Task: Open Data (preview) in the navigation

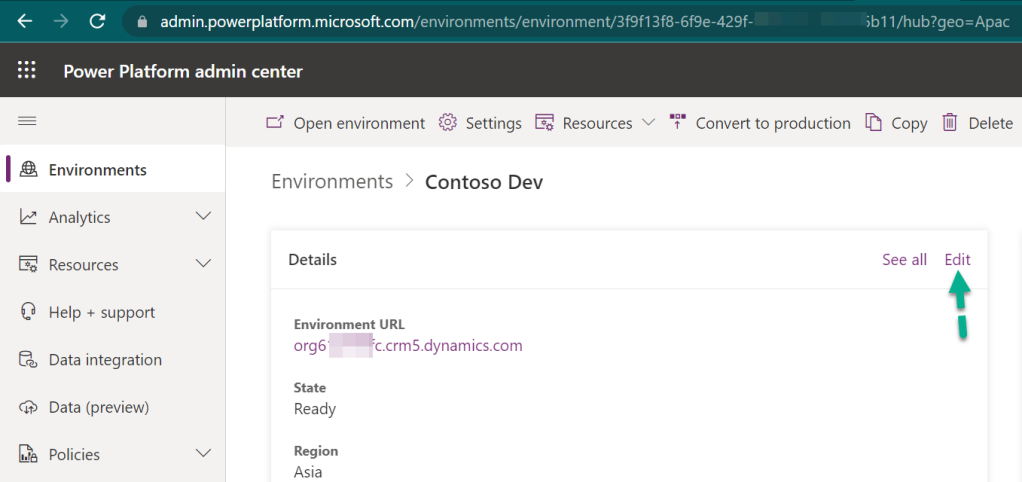Action: pos(113,407)
